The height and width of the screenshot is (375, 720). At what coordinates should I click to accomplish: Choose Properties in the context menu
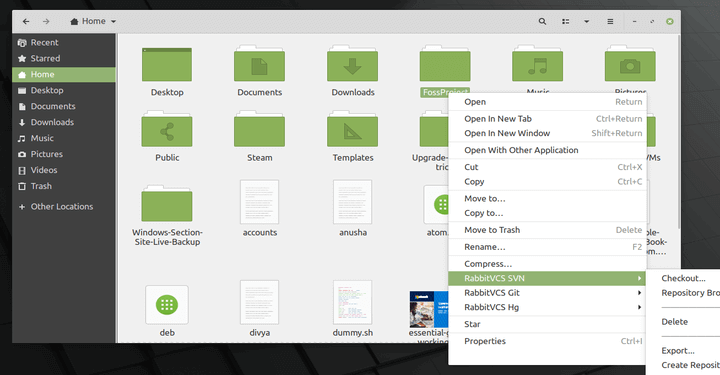coord(547,341)
